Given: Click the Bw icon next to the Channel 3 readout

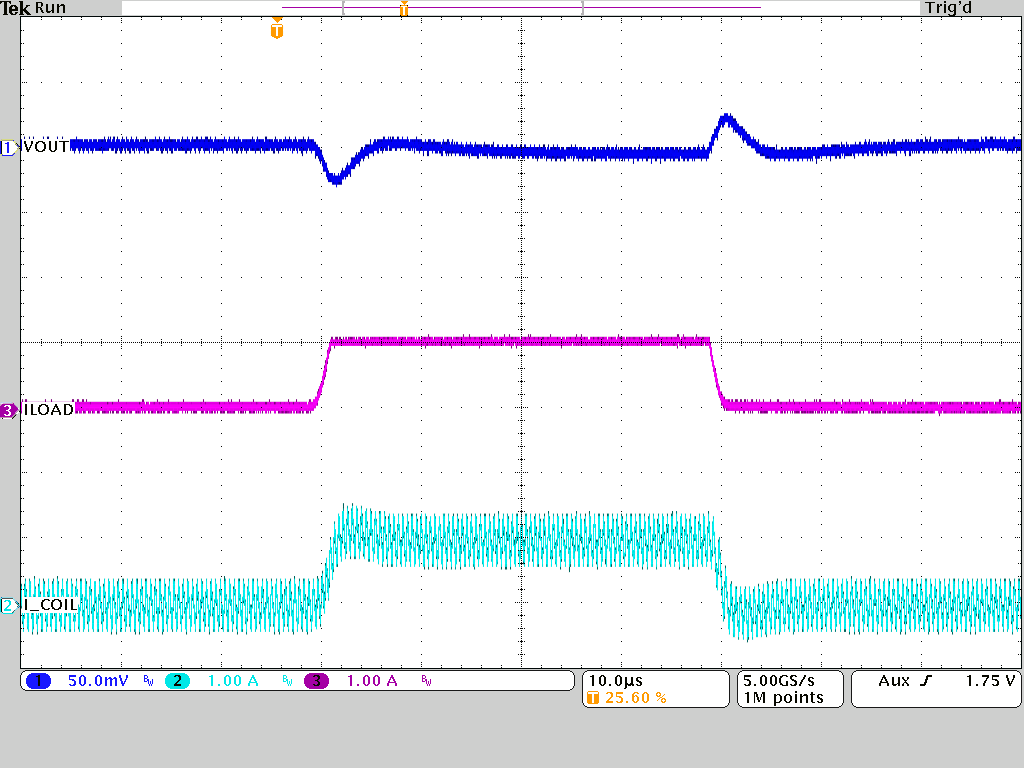Looking at the screenshot, I should (x=424, y=680).
